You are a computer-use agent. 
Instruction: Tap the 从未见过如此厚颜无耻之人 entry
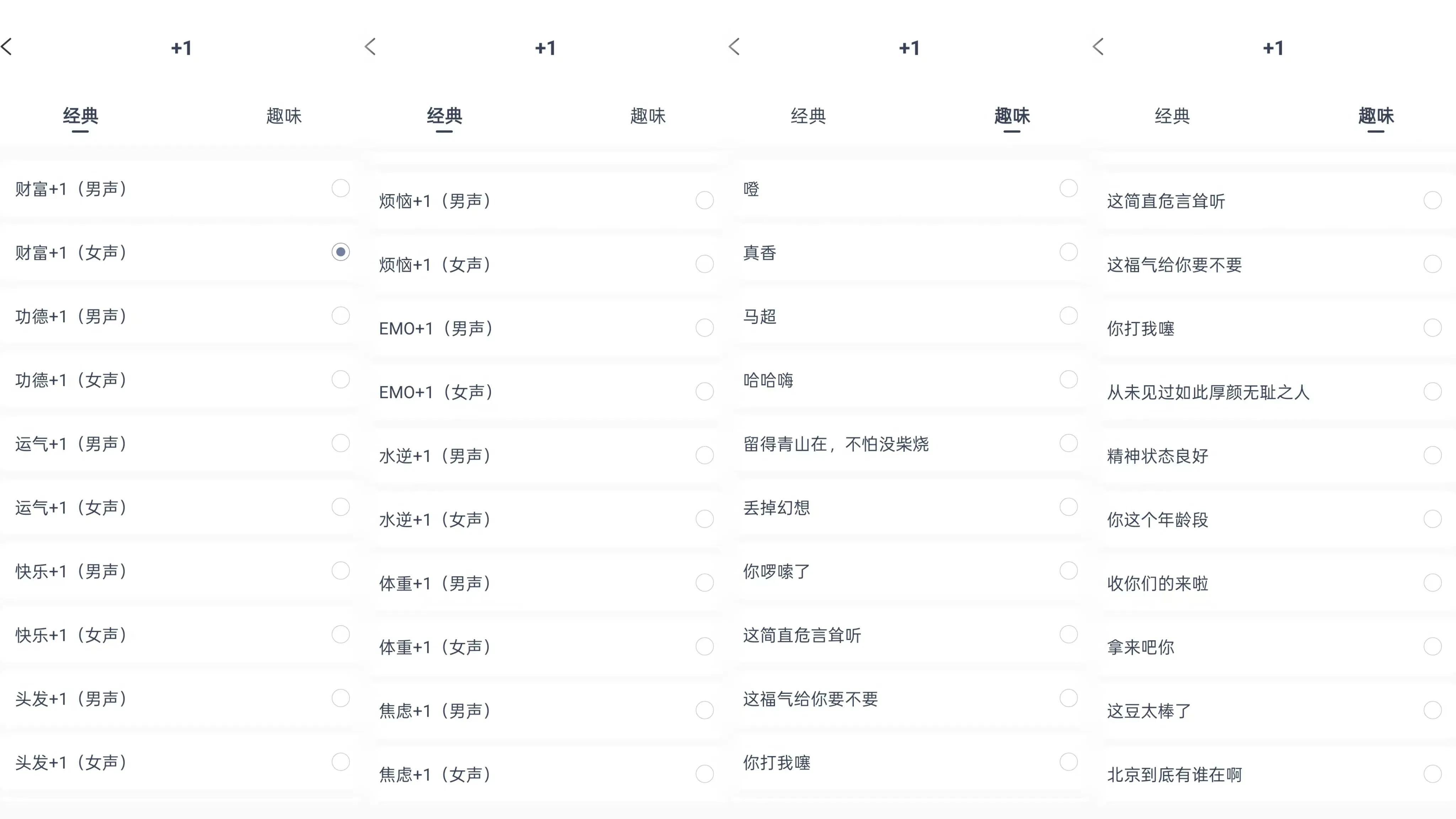1208,392
